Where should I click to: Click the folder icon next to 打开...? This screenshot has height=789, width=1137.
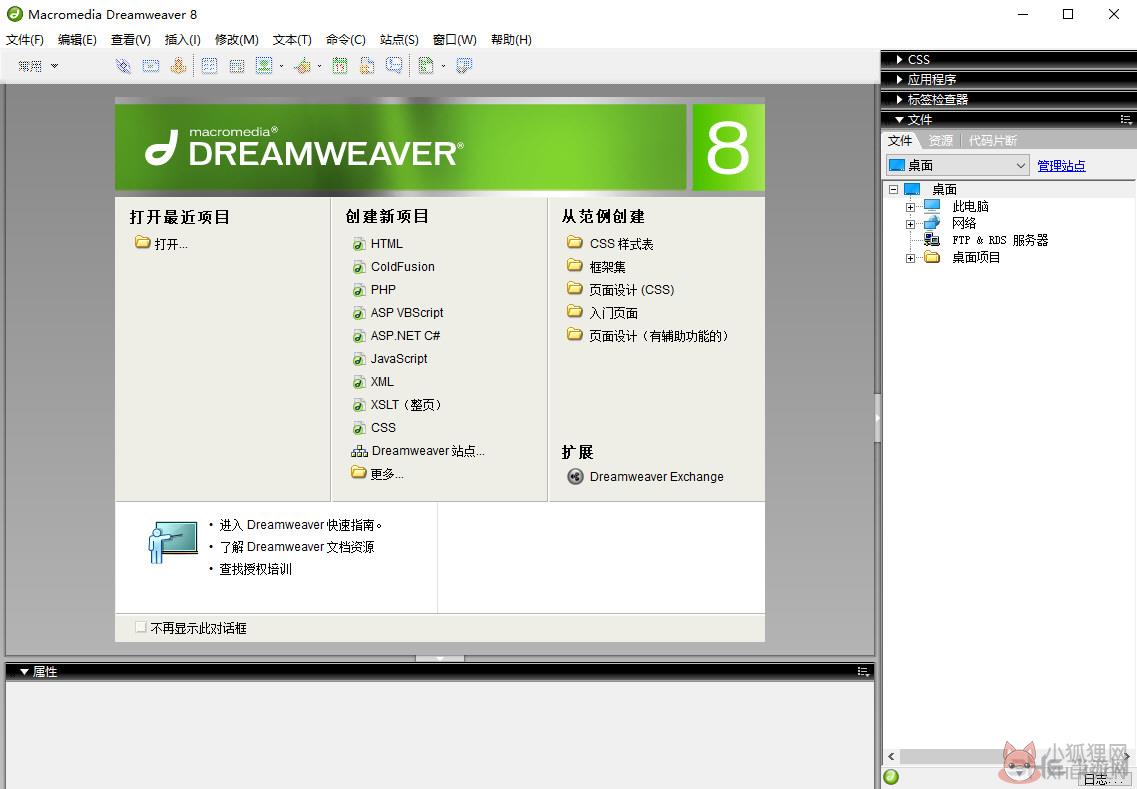[x=142, y=242]
